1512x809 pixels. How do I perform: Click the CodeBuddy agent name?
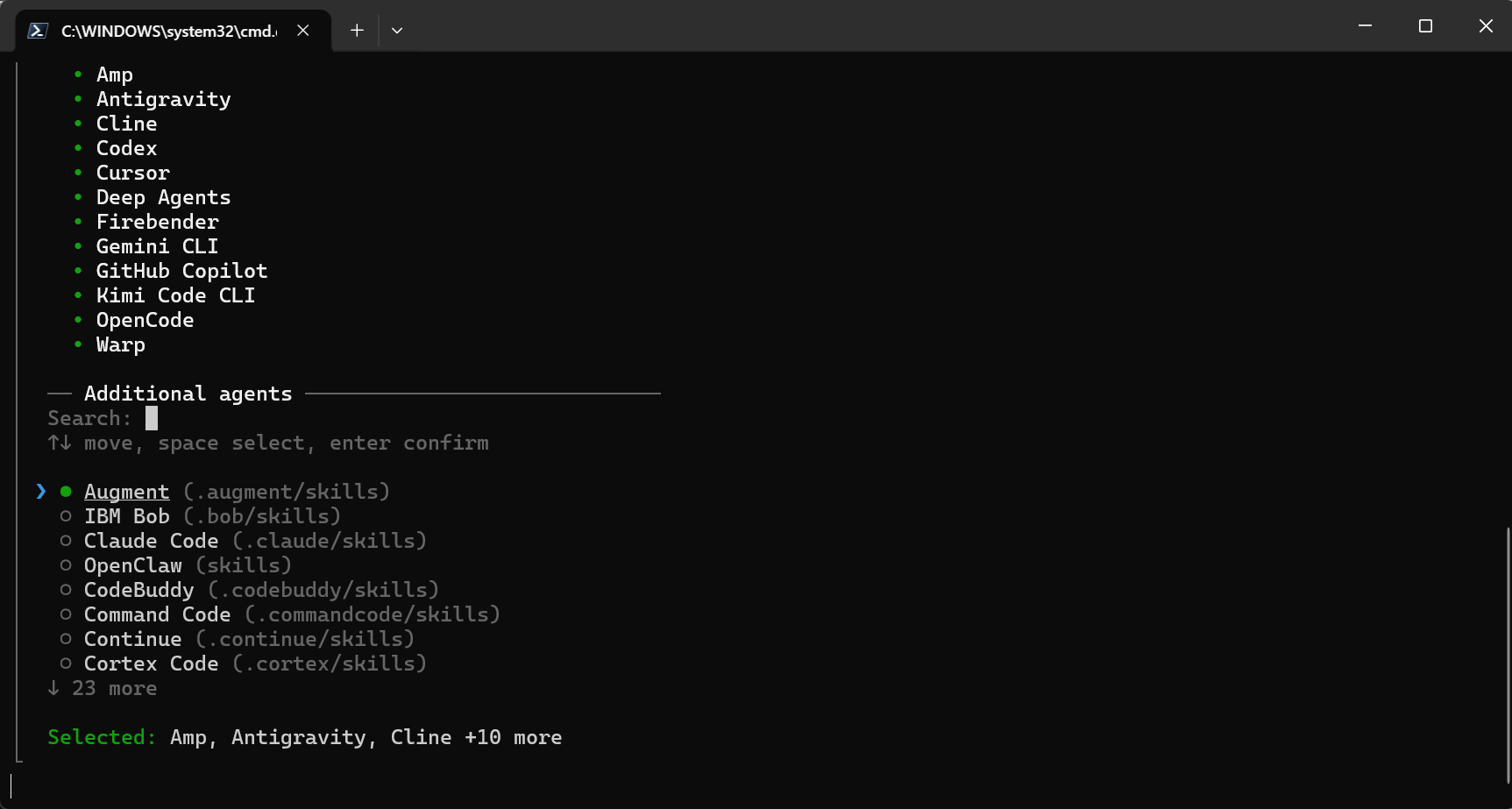pyautogui.click(x=139, y=590)
